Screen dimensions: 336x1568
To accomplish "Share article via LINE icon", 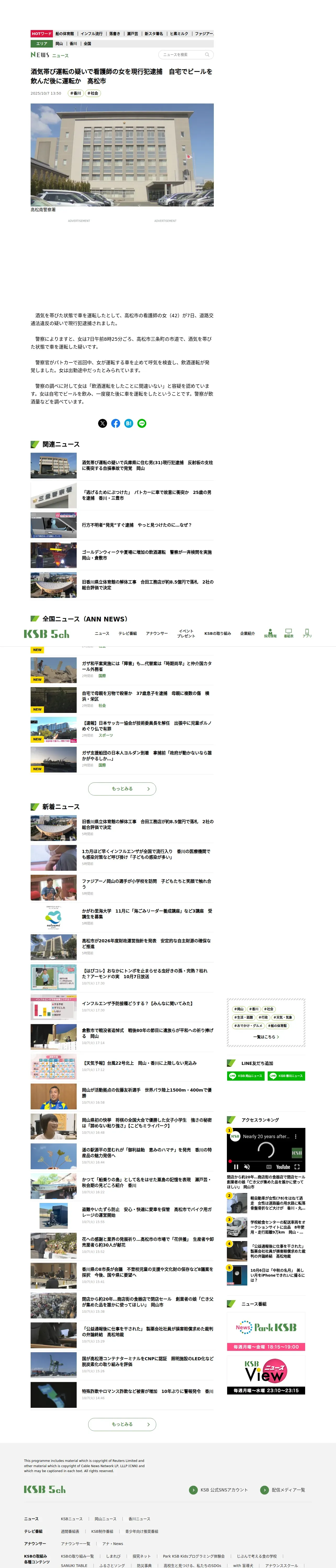I will (x=142, y=423).
